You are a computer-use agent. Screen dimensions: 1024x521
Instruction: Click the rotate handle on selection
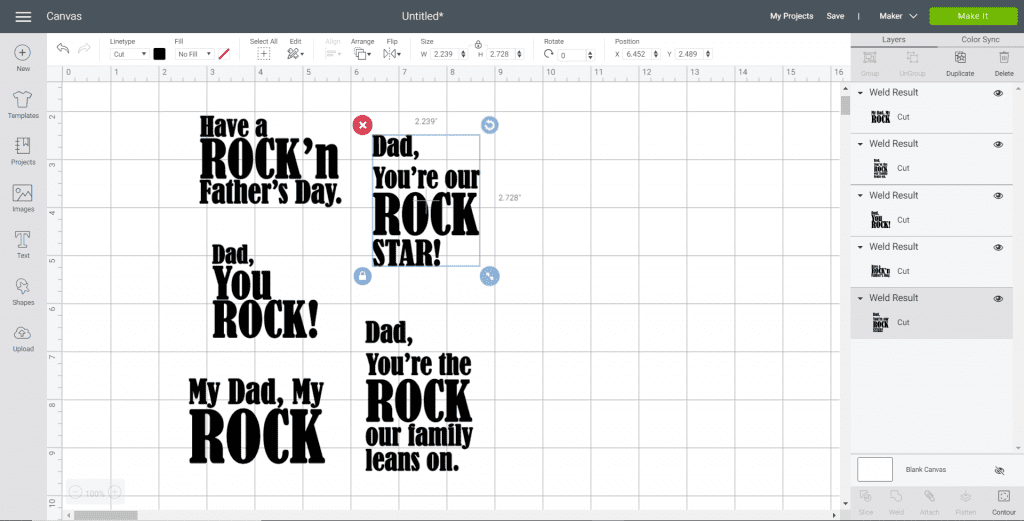tap(490, 125)
